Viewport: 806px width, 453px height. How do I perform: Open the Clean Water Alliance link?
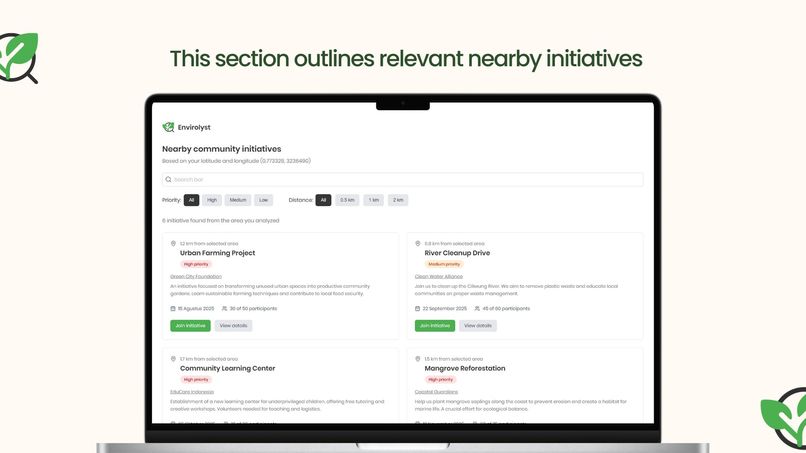click(439, 277)
